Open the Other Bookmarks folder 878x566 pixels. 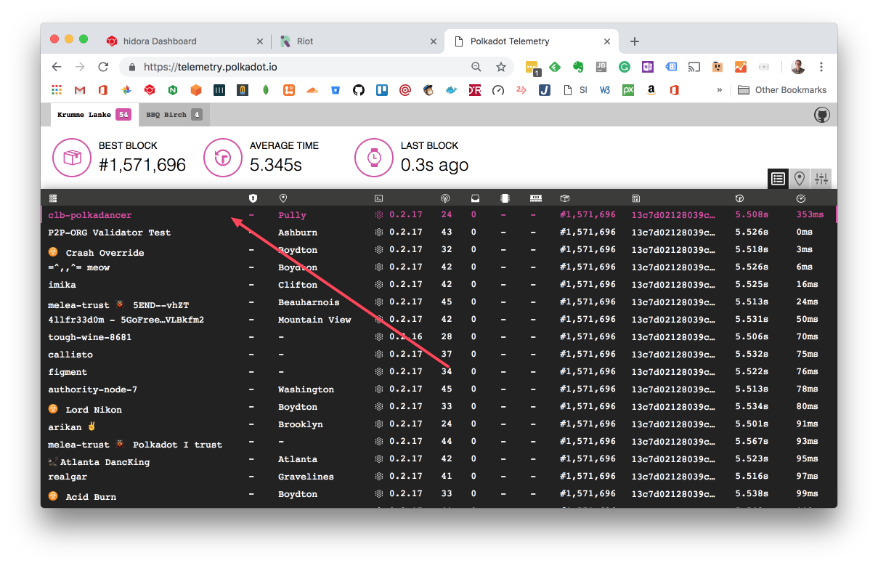(782, 90)
